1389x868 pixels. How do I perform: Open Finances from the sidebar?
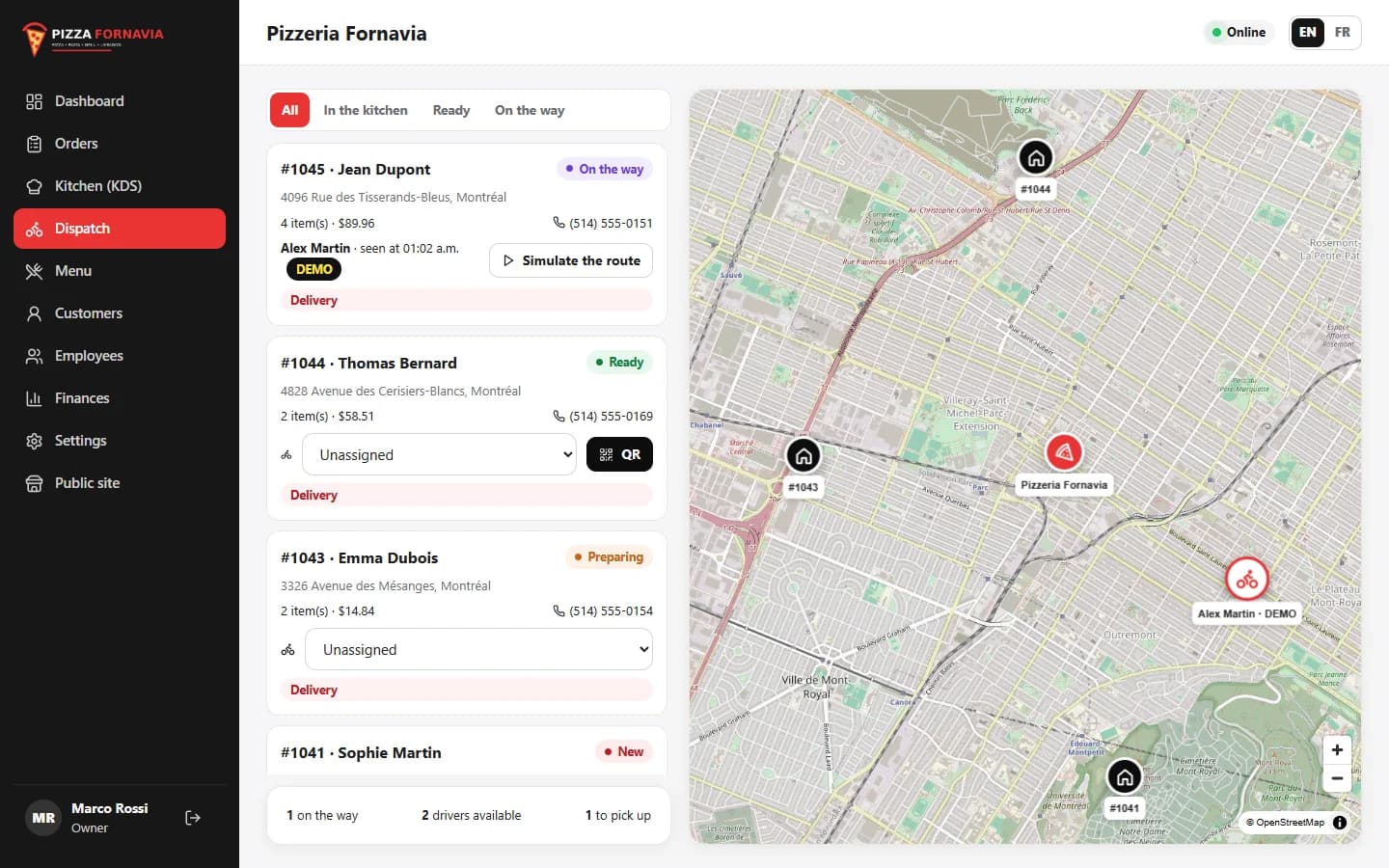120,398
